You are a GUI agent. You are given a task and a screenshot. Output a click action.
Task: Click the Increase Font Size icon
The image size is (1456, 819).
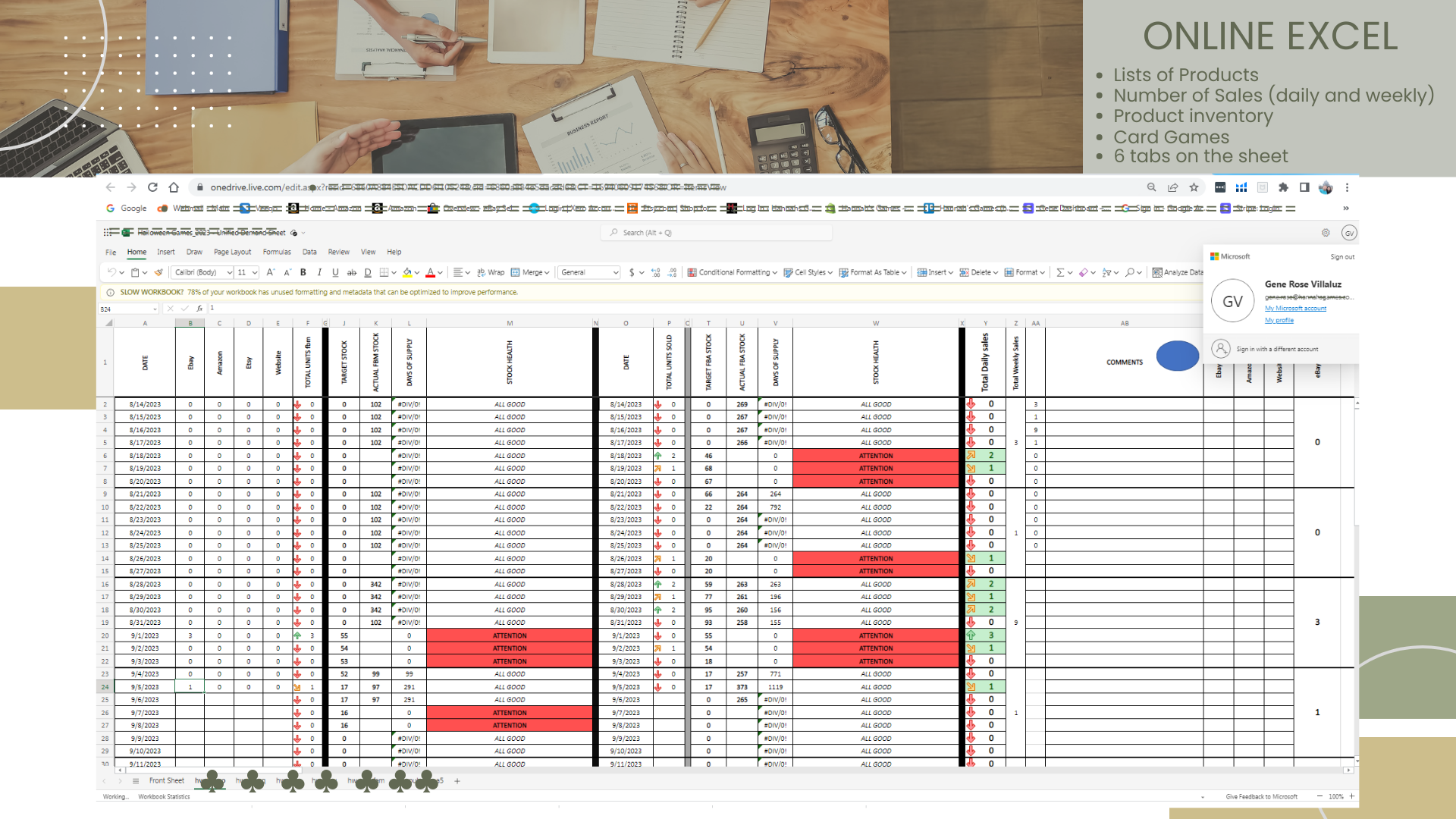tap(270, 272)
